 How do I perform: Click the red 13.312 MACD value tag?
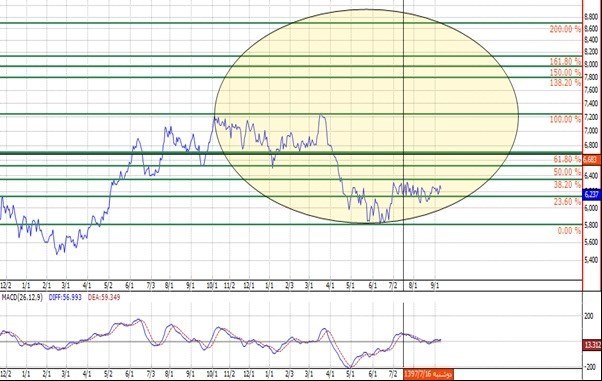pos(592,345)
